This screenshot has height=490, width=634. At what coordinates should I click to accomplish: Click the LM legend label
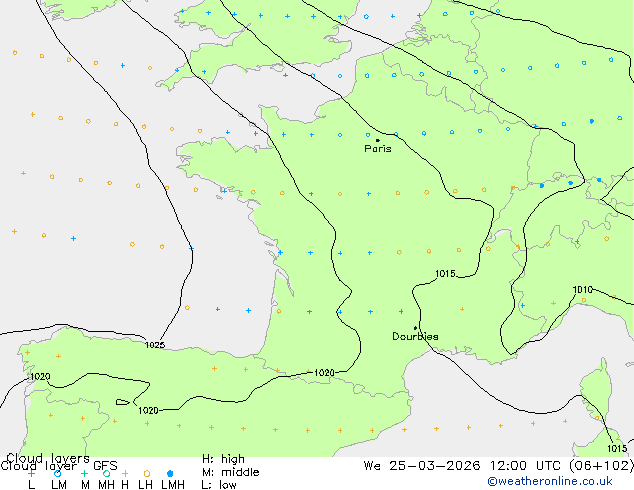[59, 484]
